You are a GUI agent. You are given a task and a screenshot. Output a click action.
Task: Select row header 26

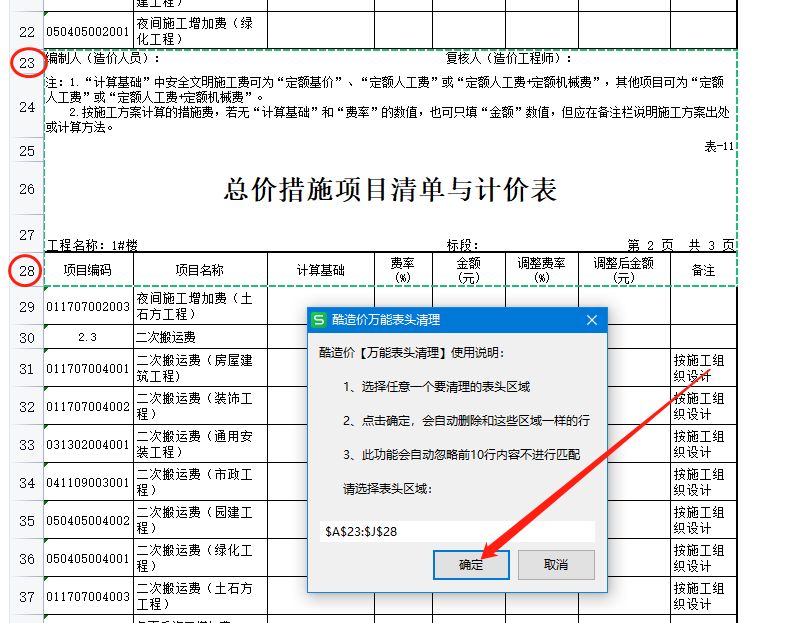tap(27, 189)
